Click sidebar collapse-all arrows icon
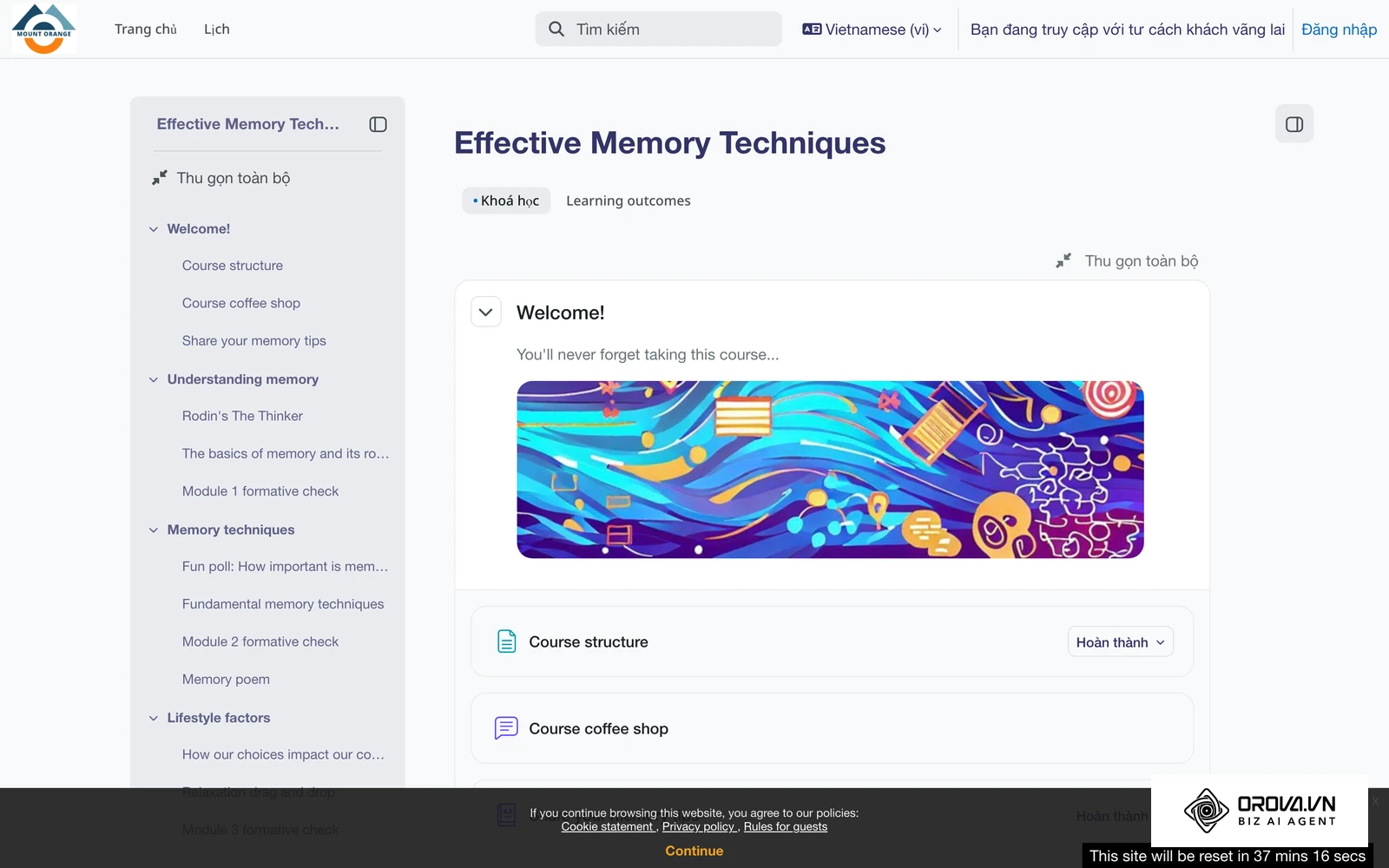Image resolution: width=1389 pixels, height=868 pixels. tap(160, 178)
